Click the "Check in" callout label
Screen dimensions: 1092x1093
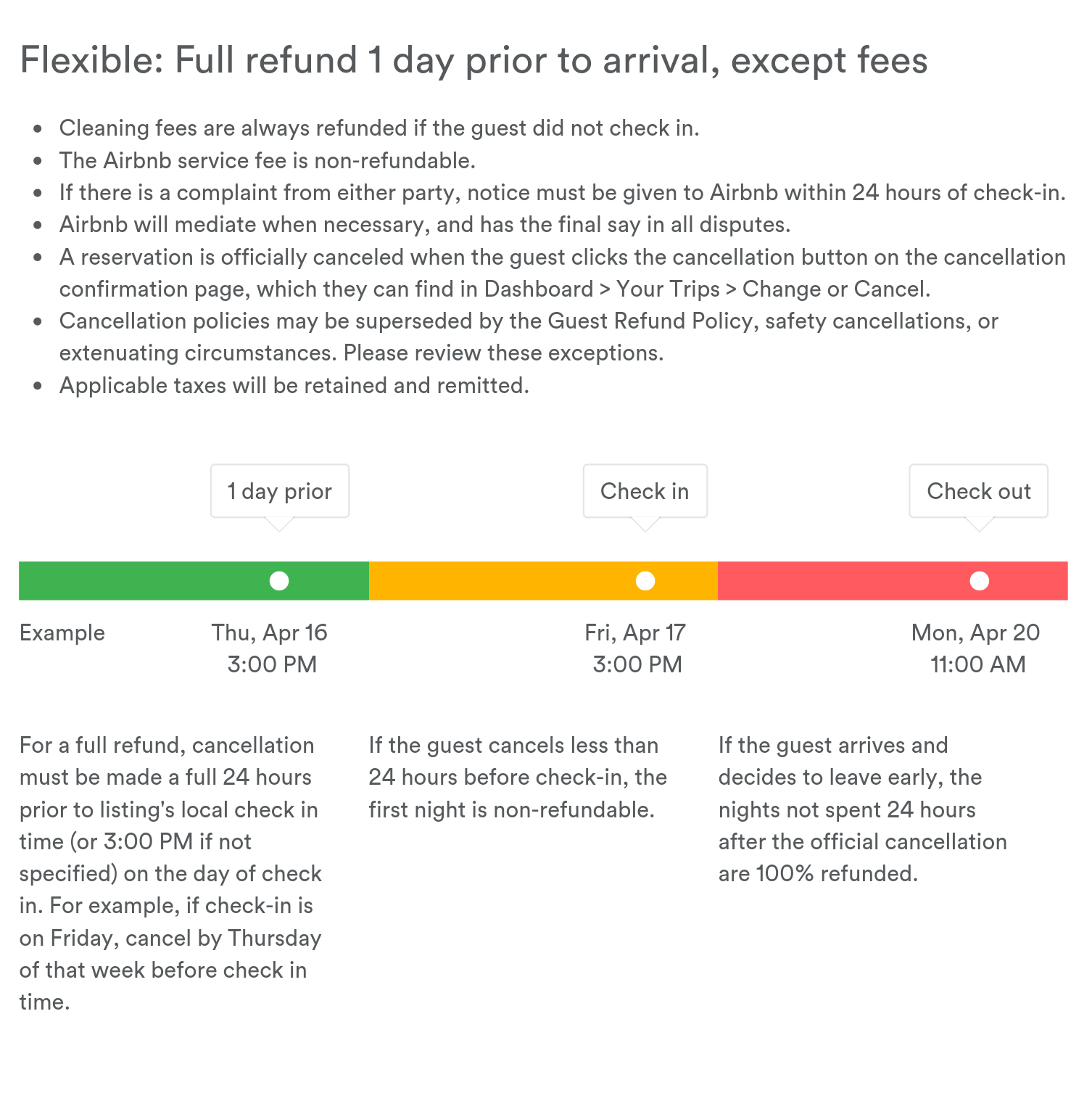click(x=645, y=491)
